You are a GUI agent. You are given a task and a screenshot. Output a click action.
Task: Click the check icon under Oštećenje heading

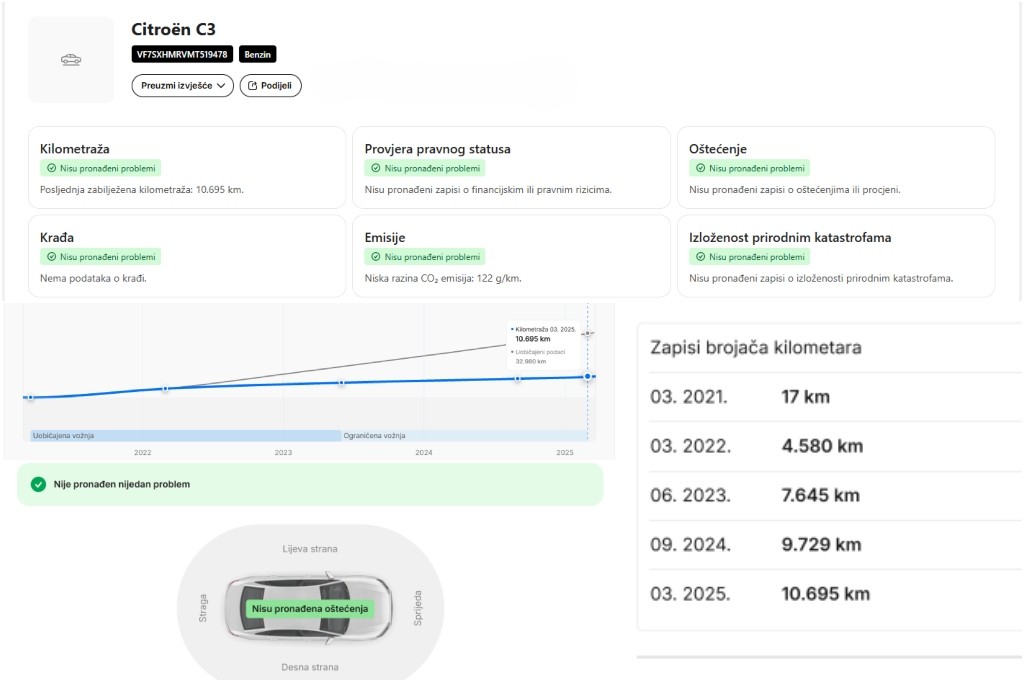point(700,169)
